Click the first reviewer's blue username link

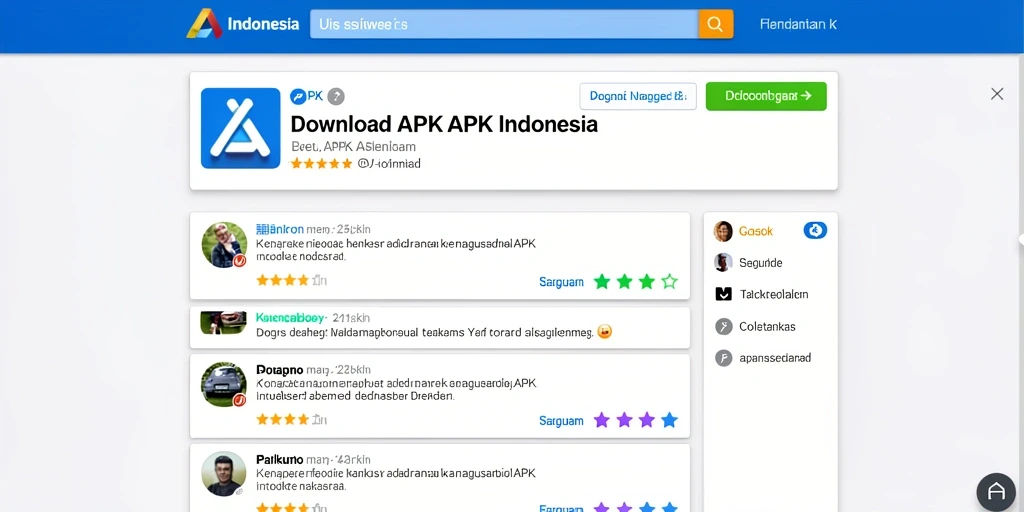pos(280,229)
